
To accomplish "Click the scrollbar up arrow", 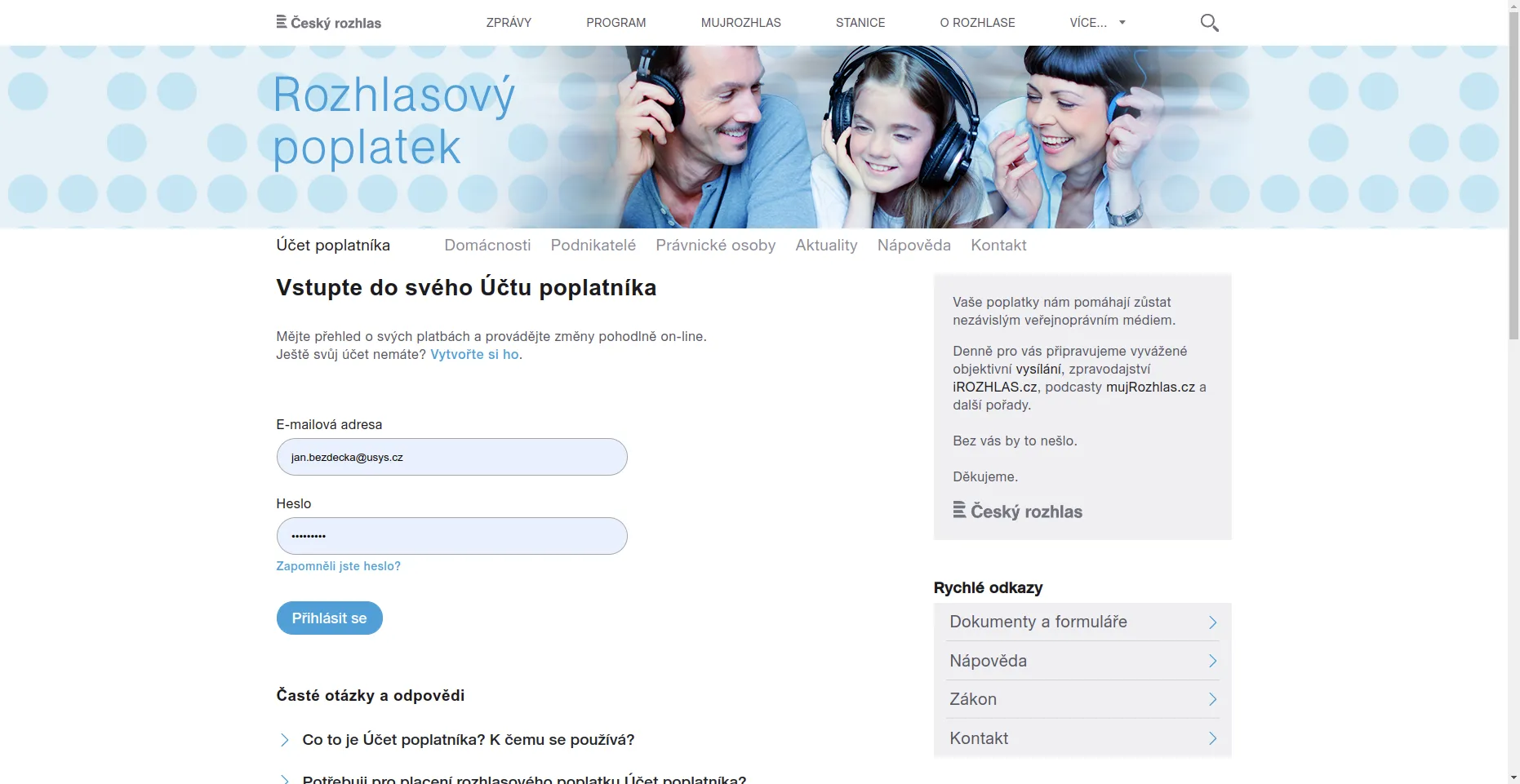I will 1513,5.
